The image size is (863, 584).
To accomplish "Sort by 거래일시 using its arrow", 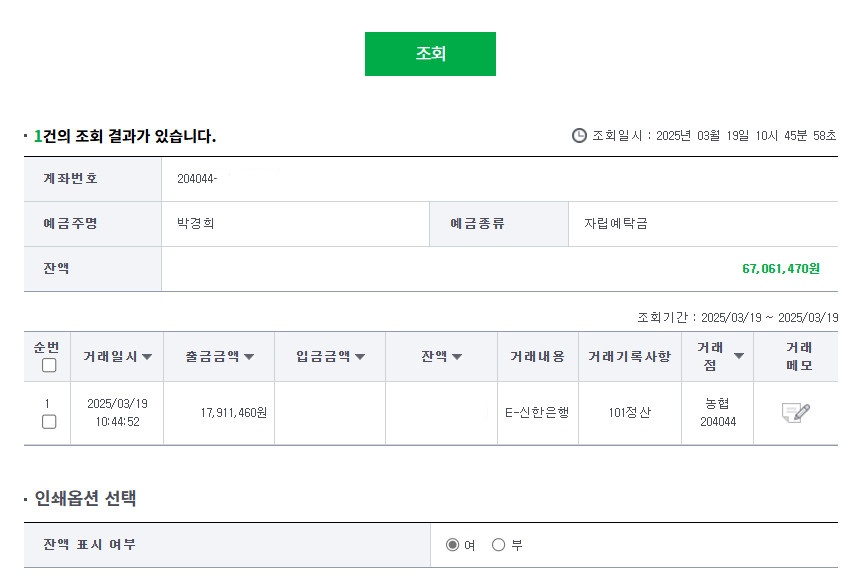I will click(x=147, y=357).
